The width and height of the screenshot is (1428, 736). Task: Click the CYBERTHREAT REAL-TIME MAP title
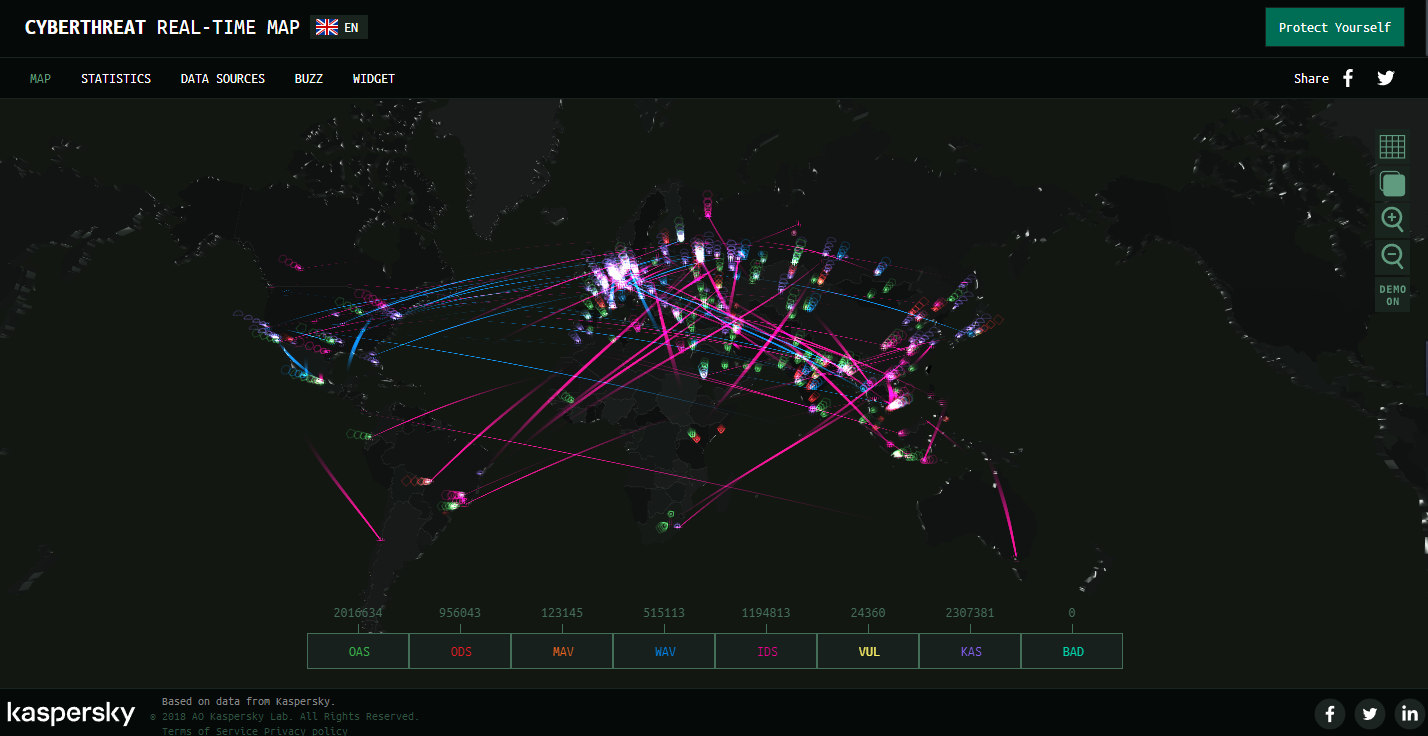[x=162, y=27]
